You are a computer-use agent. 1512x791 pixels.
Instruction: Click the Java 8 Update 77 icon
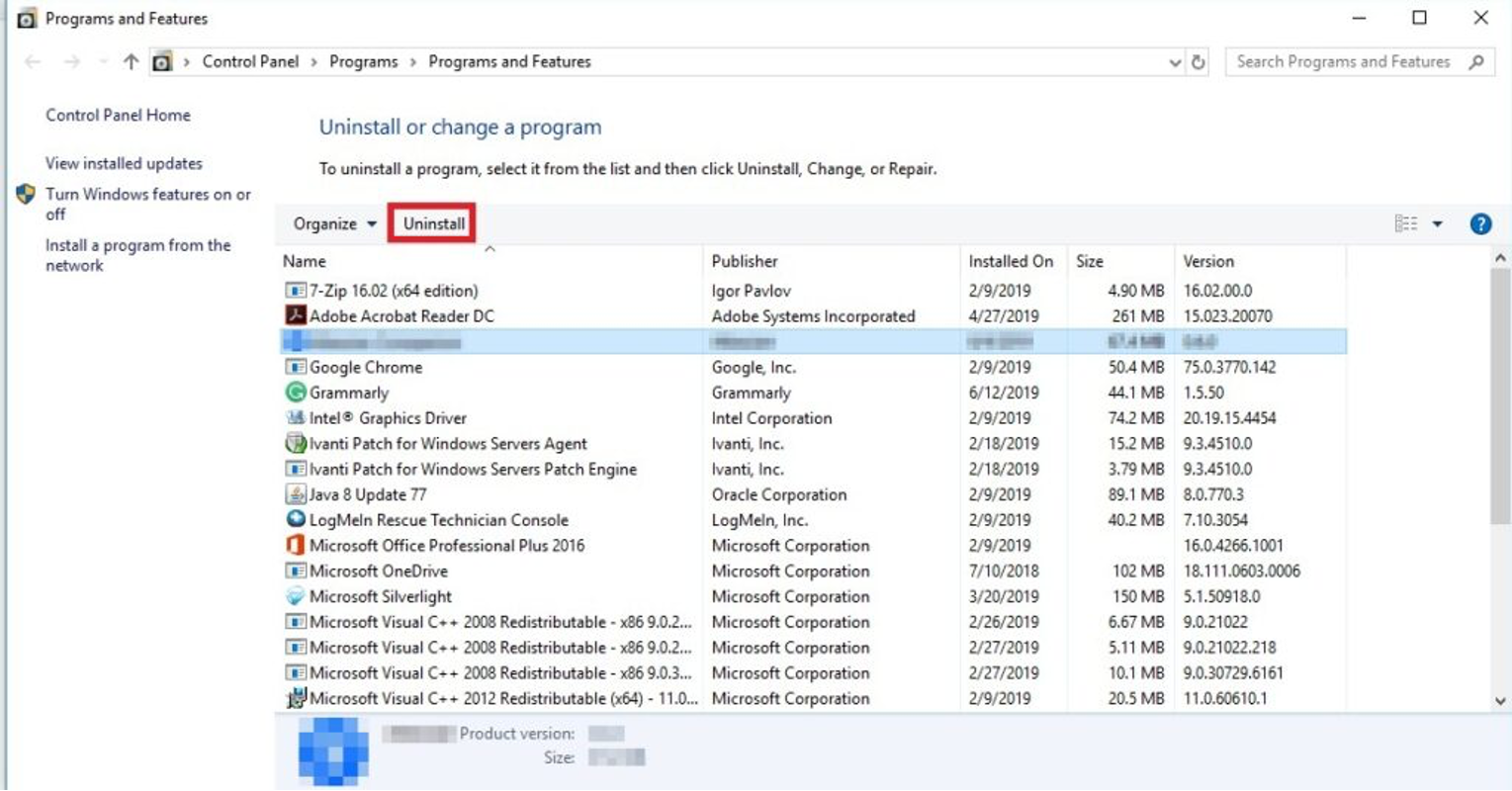click(x=295, y=494)
